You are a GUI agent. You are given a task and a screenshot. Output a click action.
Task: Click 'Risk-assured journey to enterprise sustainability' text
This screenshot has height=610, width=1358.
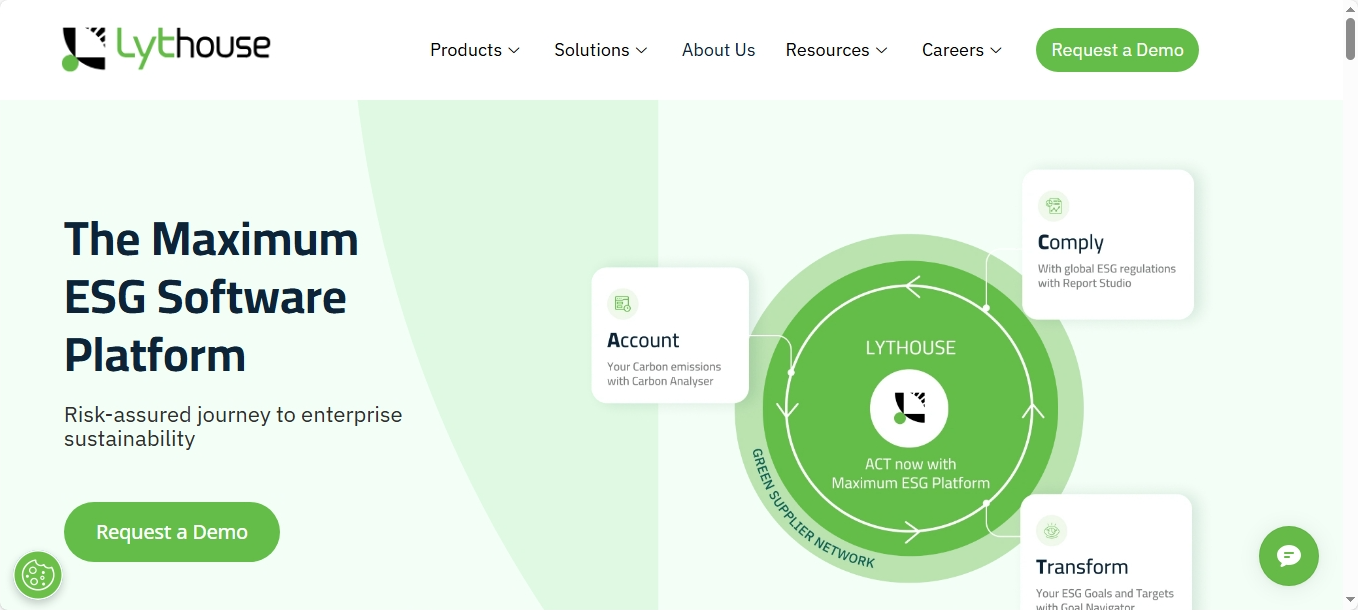tap(233, 426)
